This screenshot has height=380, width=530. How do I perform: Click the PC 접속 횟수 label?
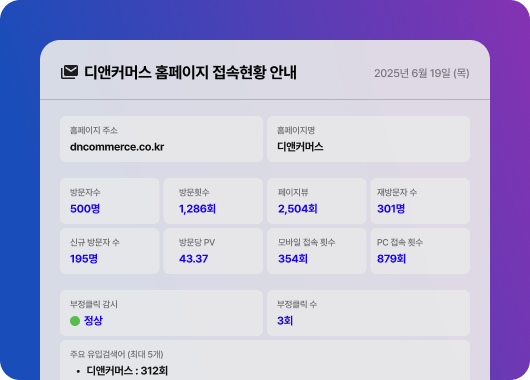pos(400,242)
